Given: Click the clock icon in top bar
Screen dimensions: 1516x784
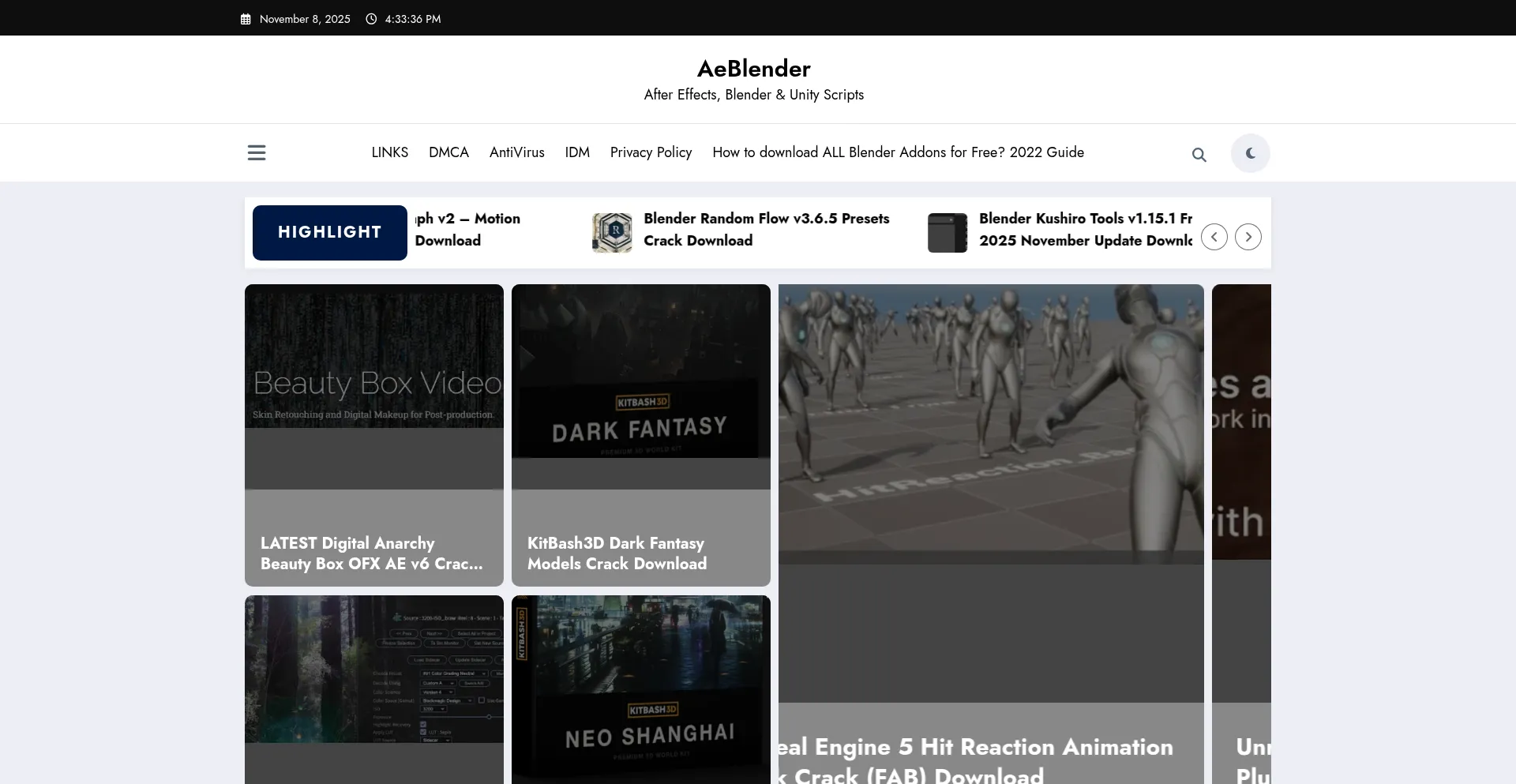Looking at the screenshot, I should tap(371, 19).
